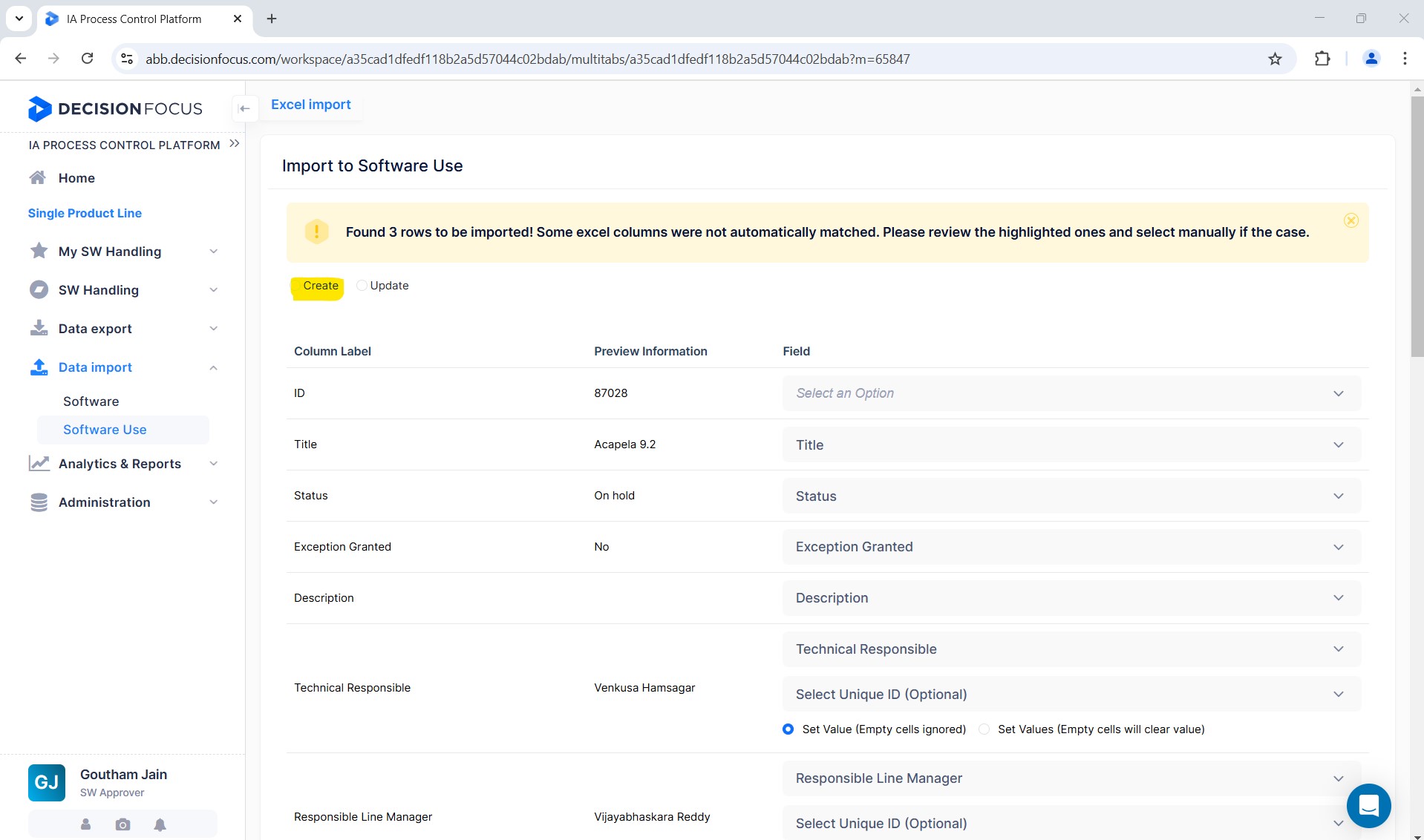Open the Chrome three-dot menu

pyautogui.click(x=1405, y=59)
